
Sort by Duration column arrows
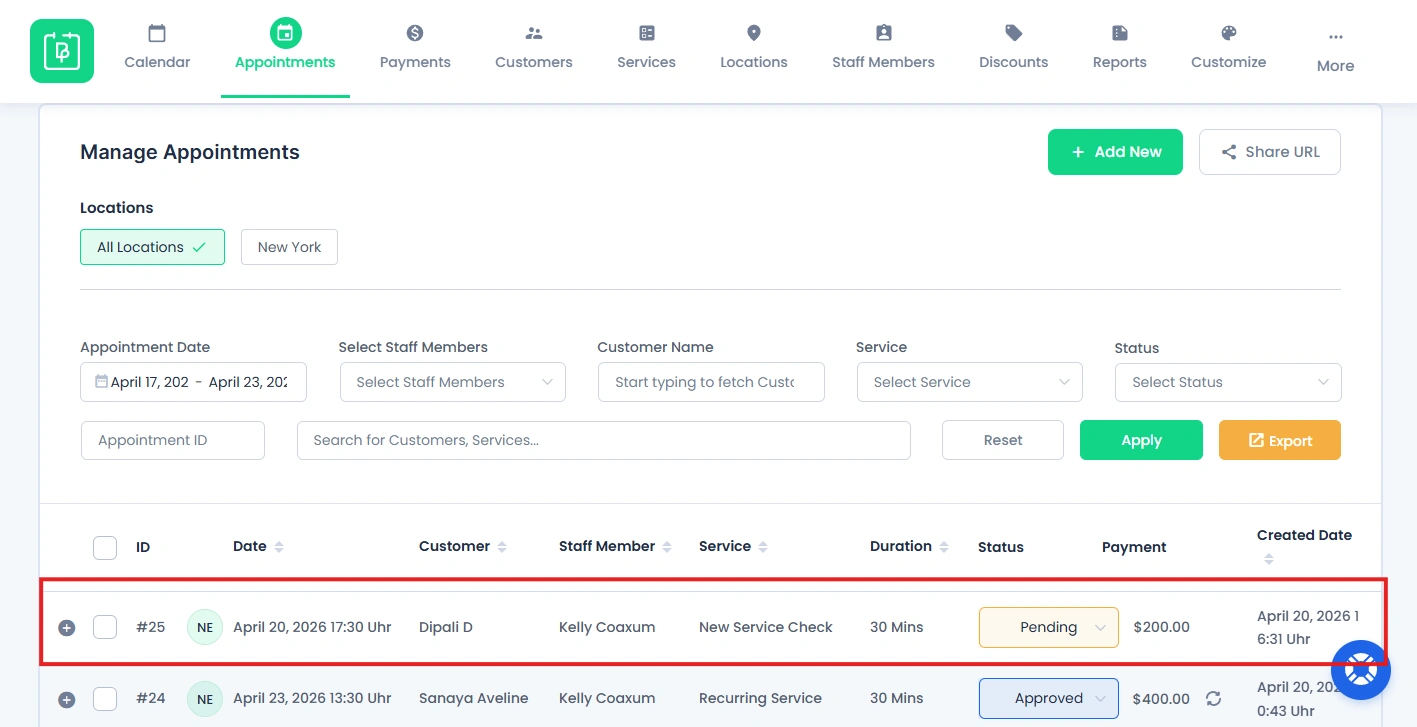pyautogui.click(x=944, y=547)
